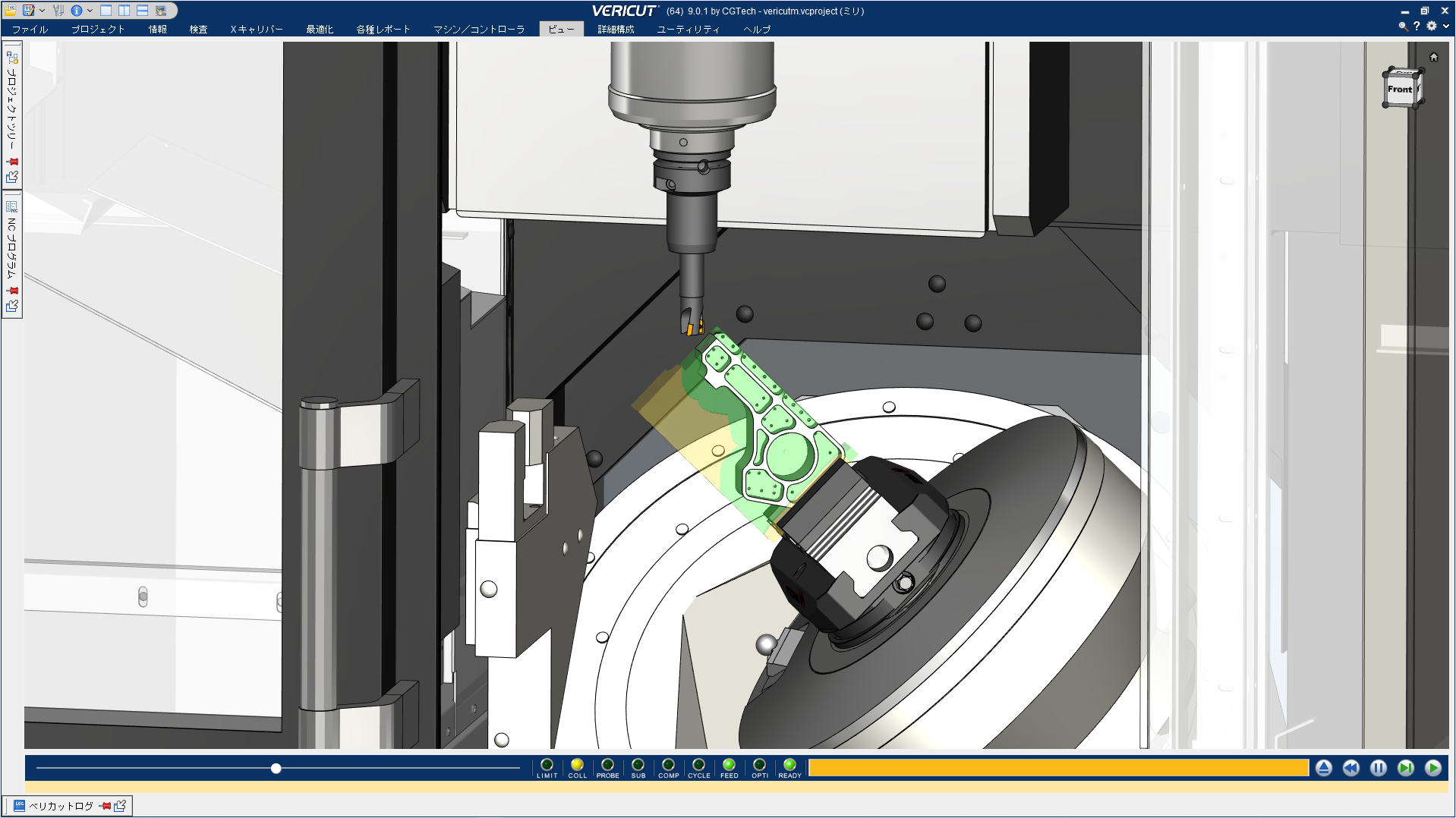Click the home view icon
Screen dimensions: 1456x818
tap(1433, 57)
